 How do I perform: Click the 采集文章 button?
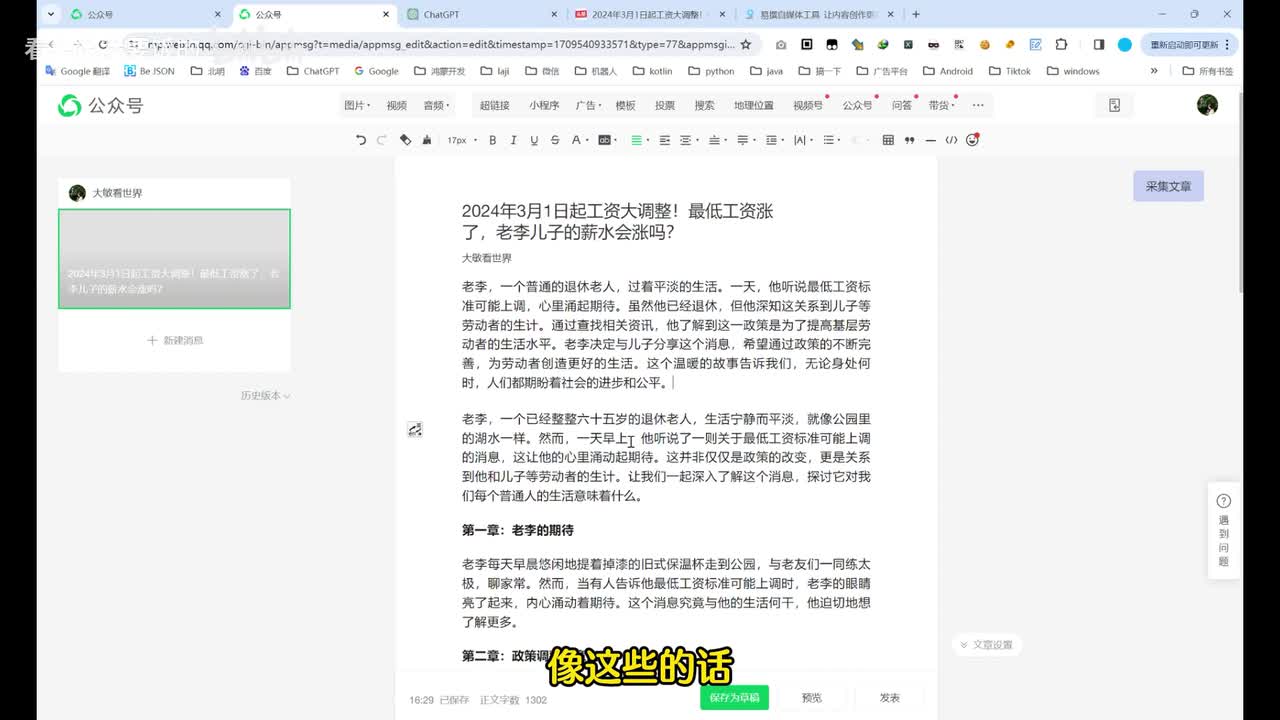pos(1168,186)
